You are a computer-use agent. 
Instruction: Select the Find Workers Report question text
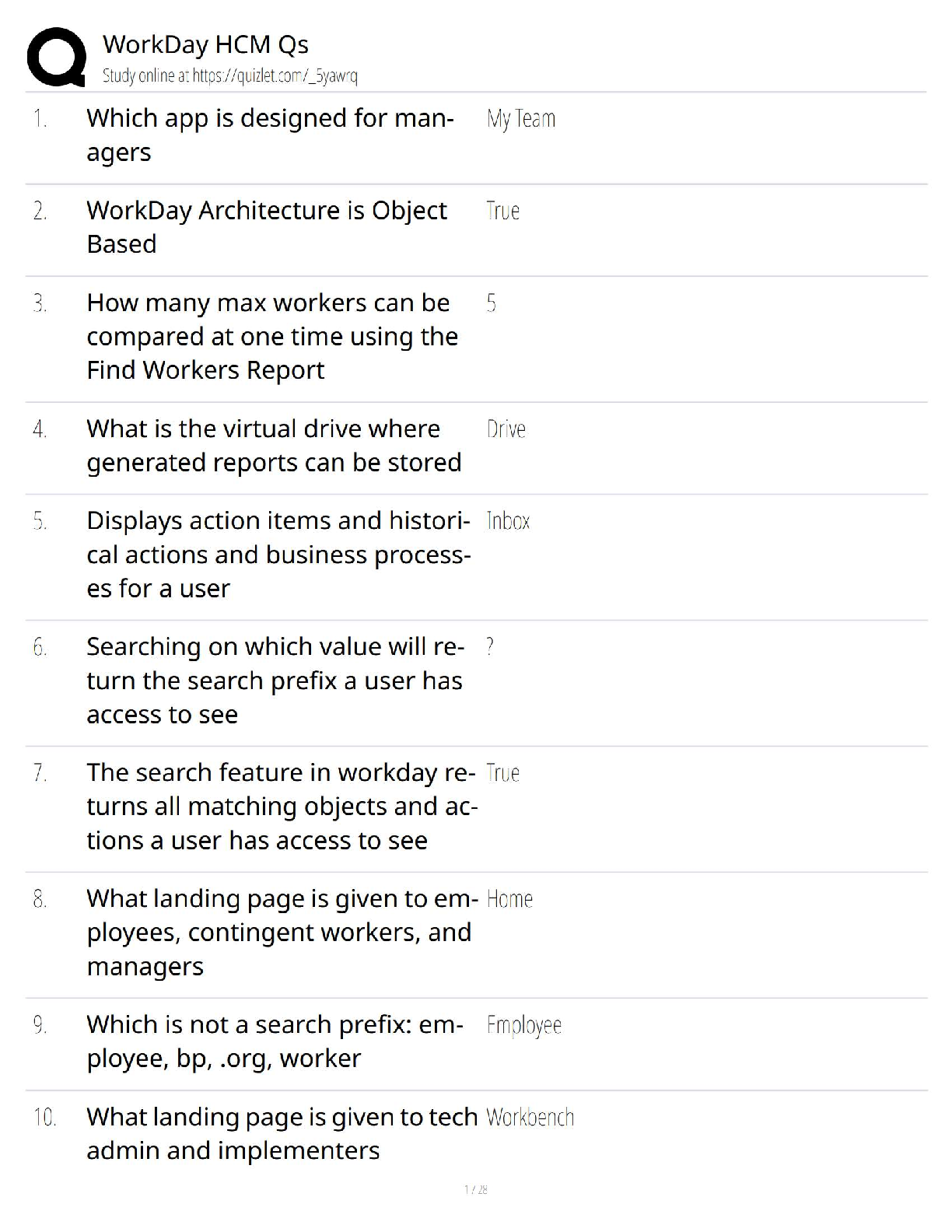click(x=272, y=336)
